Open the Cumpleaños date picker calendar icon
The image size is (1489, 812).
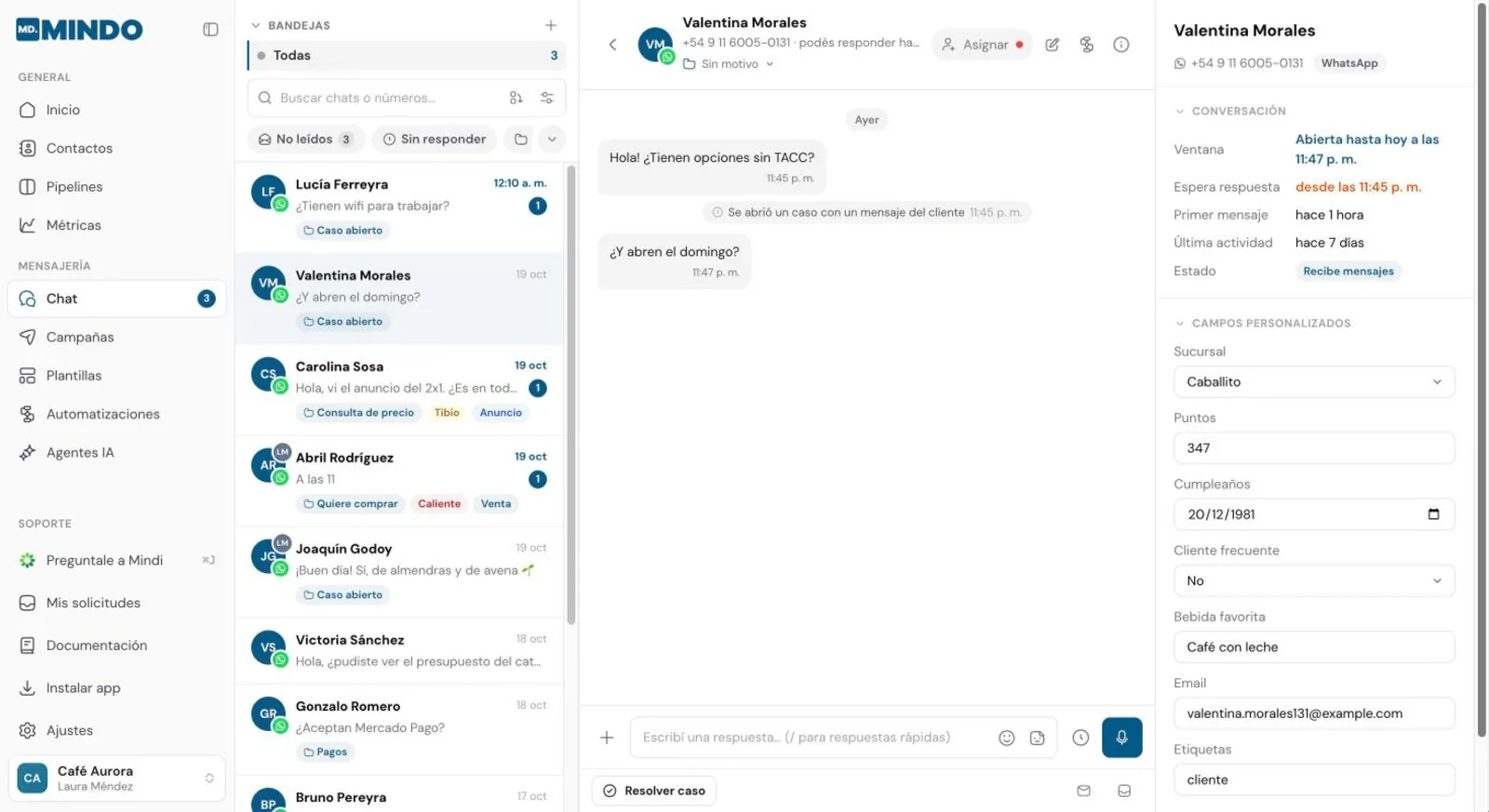click(x=1433, y=514)
